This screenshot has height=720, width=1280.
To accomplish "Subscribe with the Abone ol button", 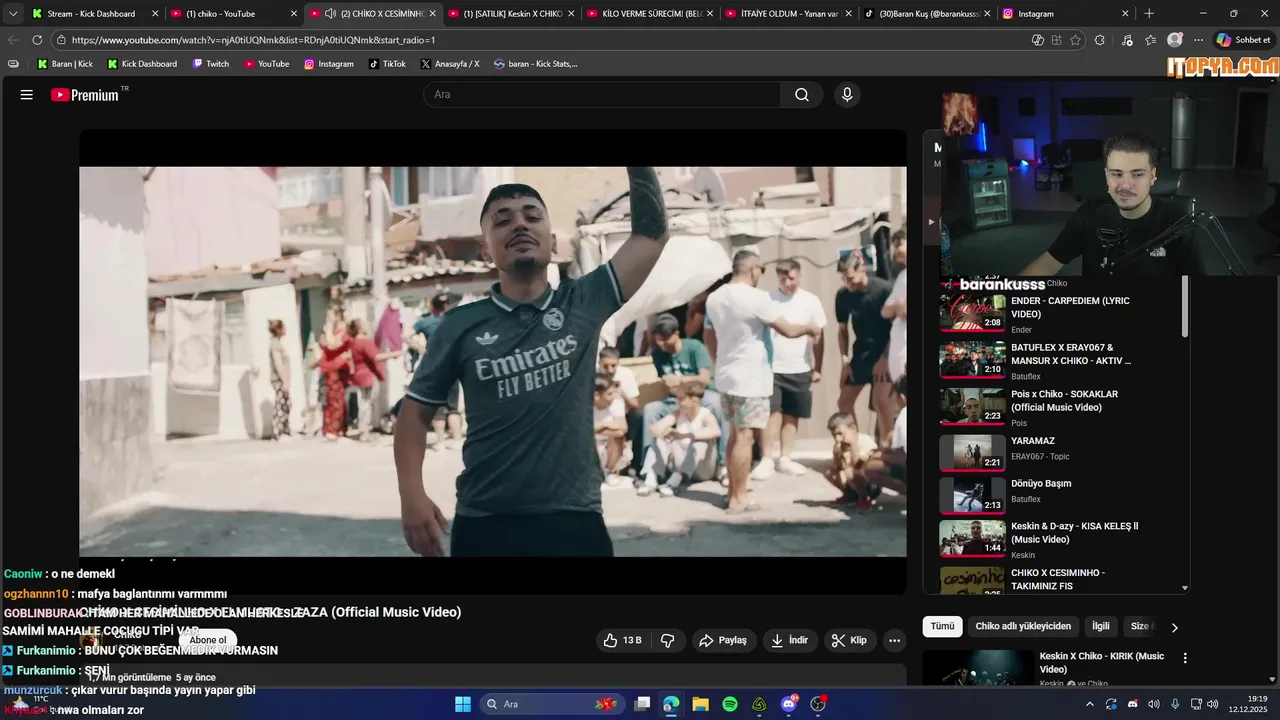I will point(208,640).
